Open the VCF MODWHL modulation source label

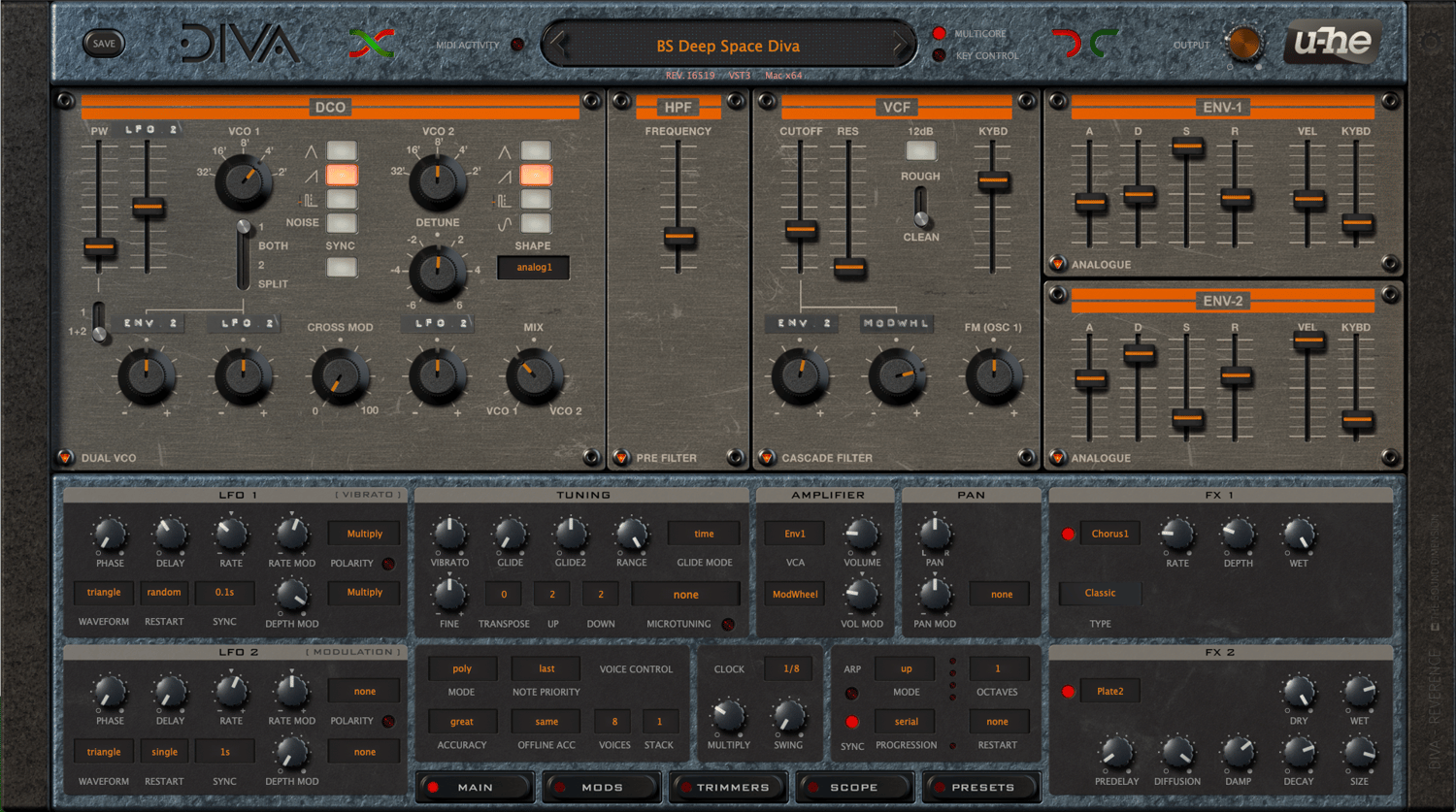point(897,323)
